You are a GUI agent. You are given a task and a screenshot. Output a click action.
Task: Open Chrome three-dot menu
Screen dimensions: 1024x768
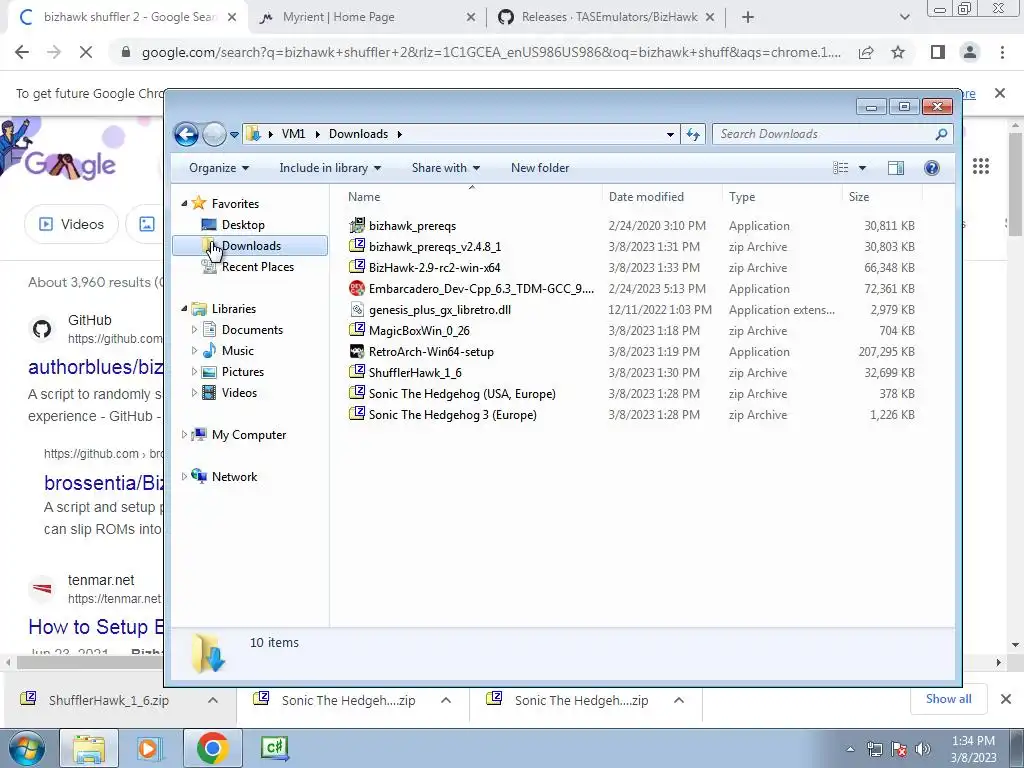pyautogui.click(x=1002, y=52)
